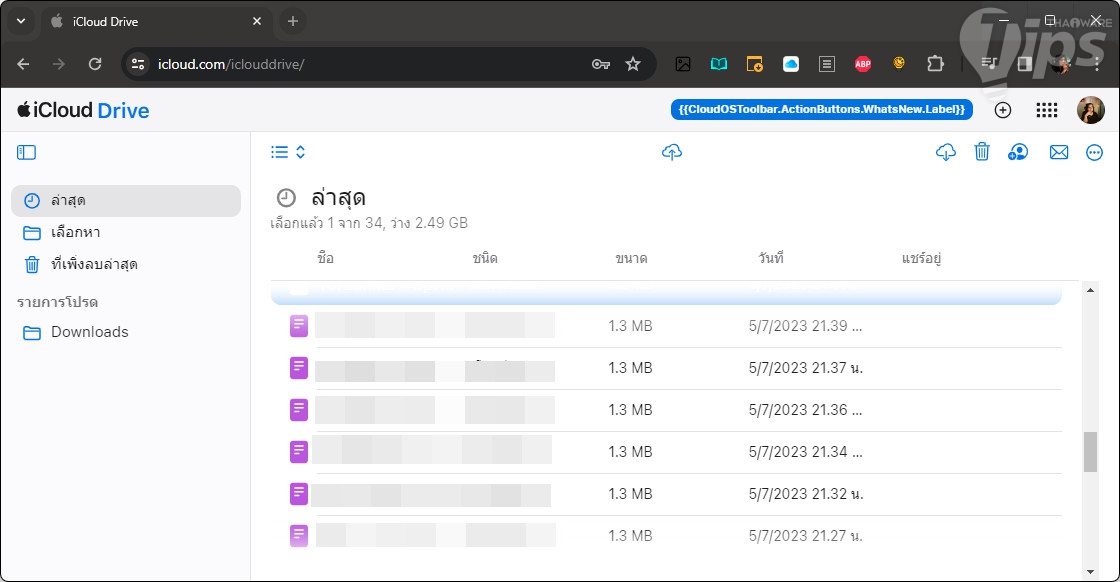Open the more options ellipsis menu
This screenshot has width=1120, height=582.
click(x=1094, y=152)
